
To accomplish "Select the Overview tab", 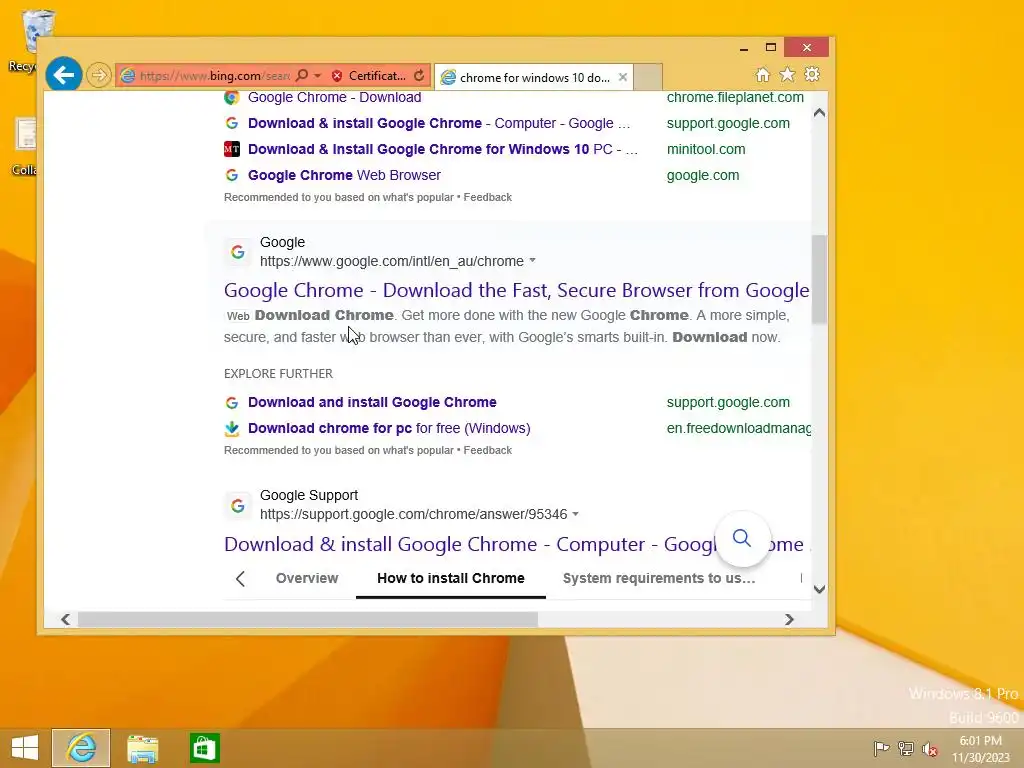I will (x=307, y=578).
